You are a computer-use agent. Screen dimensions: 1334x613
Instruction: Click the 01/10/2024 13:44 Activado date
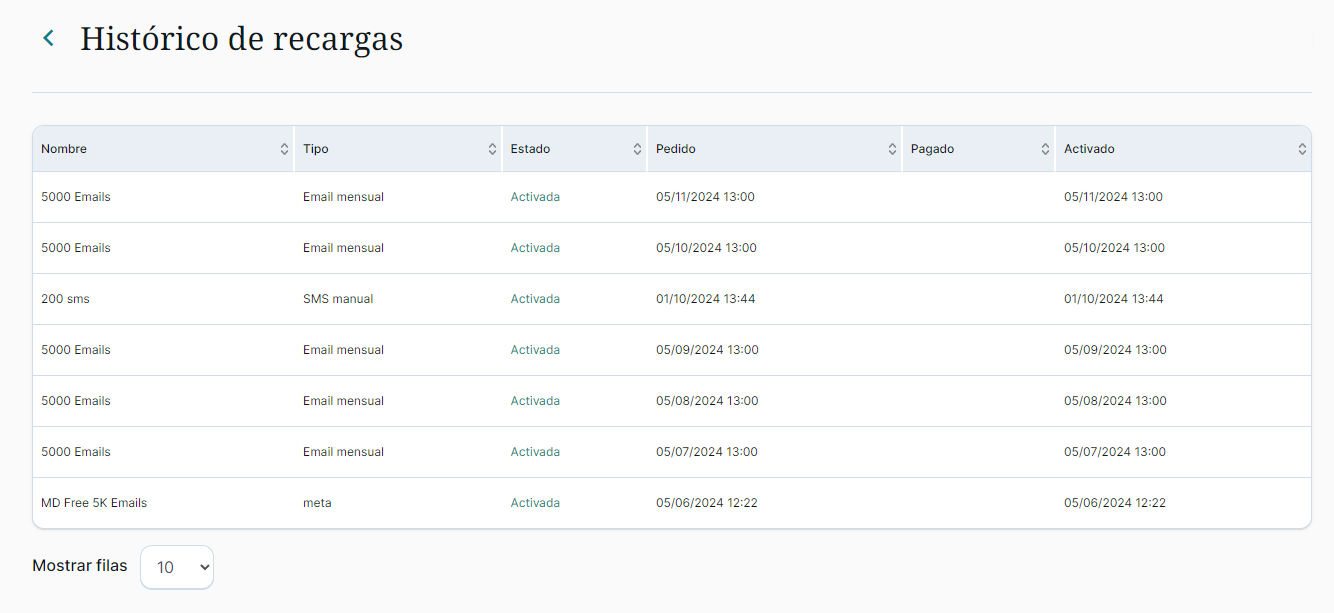coord(1113,299)
